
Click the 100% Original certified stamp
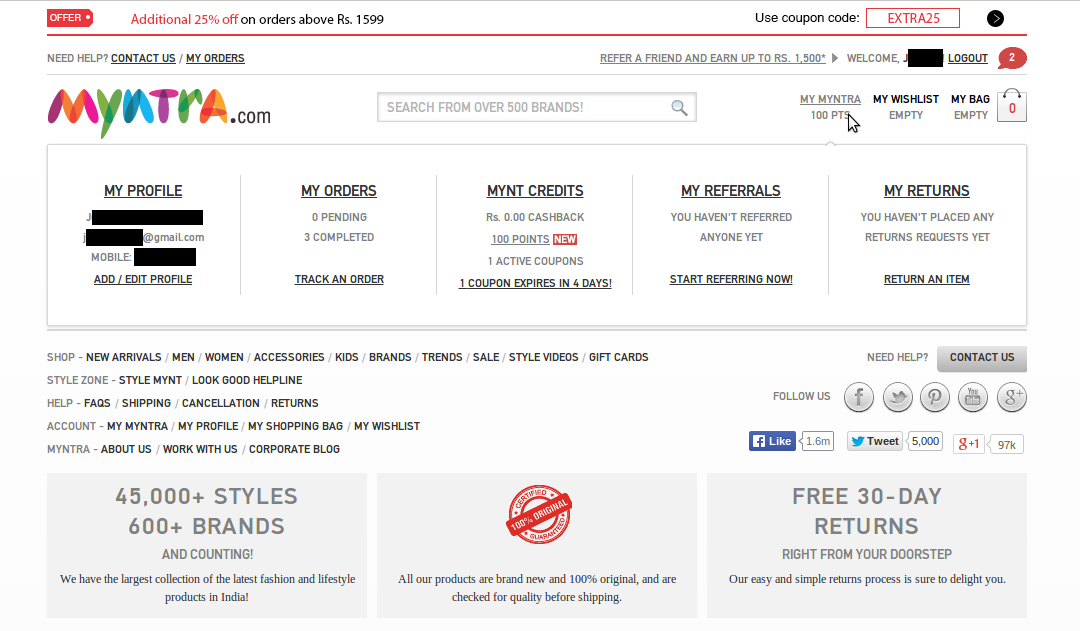(539, 515)
